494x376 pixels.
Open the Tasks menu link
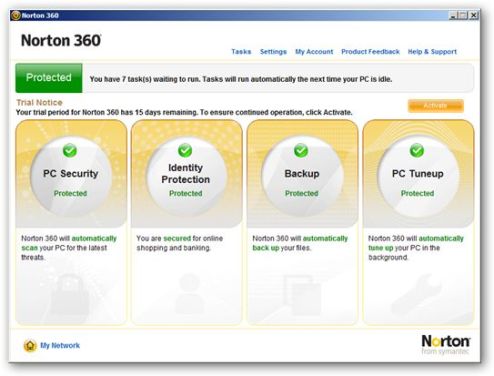[241, 52]
